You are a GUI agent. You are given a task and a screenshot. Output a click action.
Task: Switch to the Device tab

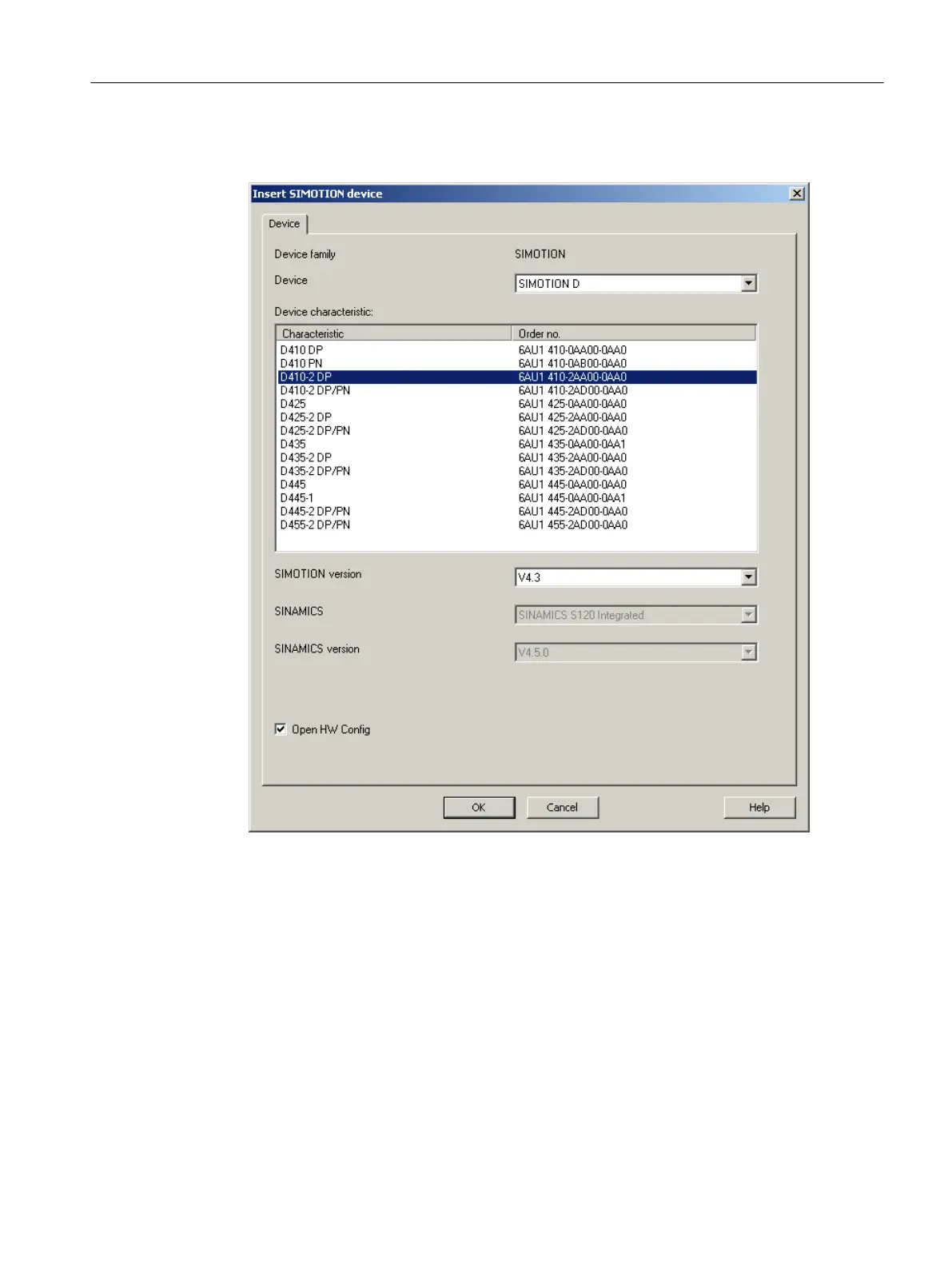click(x=285, y=224)
